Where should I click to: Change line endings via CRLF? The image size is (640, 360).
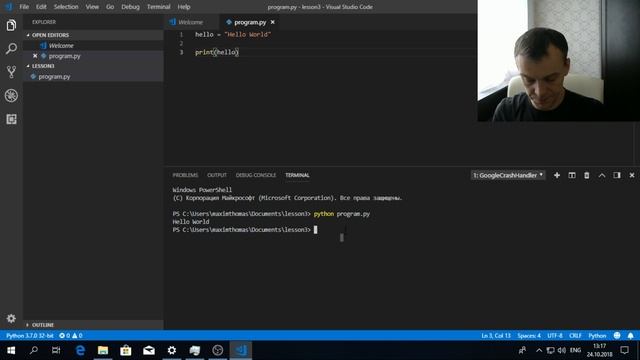coord(575,336)
